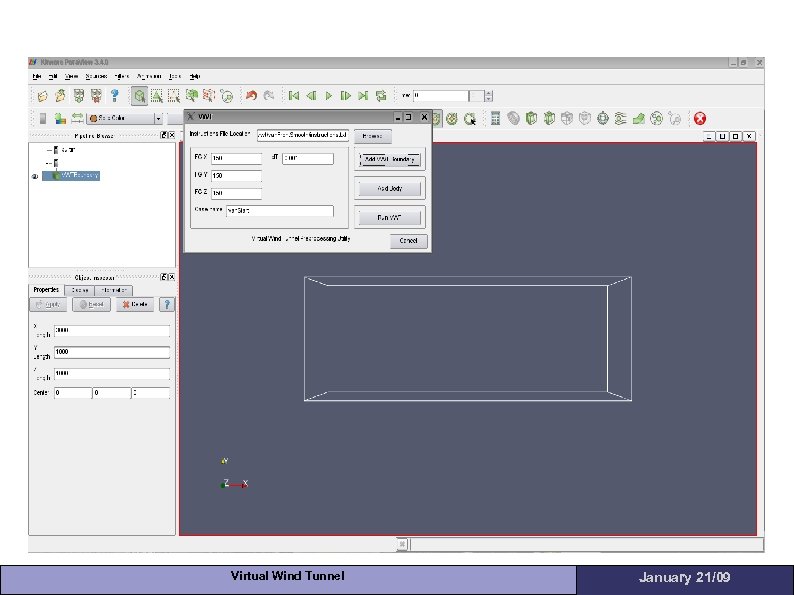Select the Select Cells On surface tool
794x595 pixels.
[156, 96]
